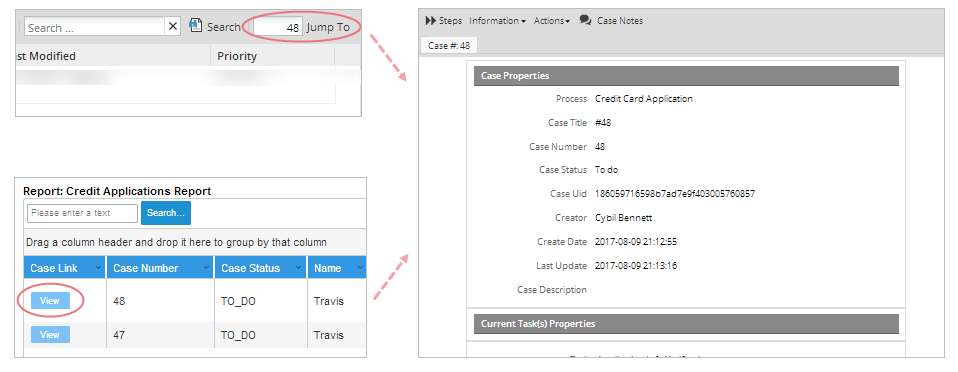Click creator name Cybil Bennett
Screen dimensions: 958x372
(x=624, y=217)
